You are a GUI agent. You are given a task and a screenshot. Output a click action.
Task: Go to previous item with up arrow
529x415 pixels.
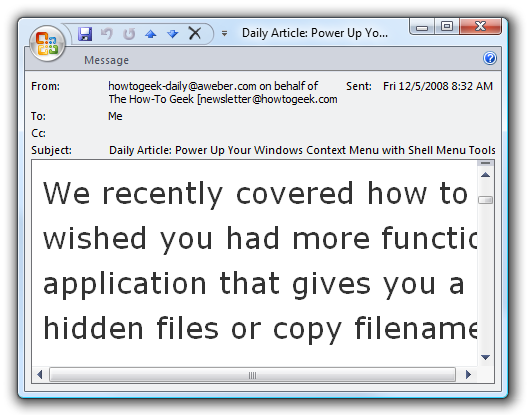(x=150, y=34)
